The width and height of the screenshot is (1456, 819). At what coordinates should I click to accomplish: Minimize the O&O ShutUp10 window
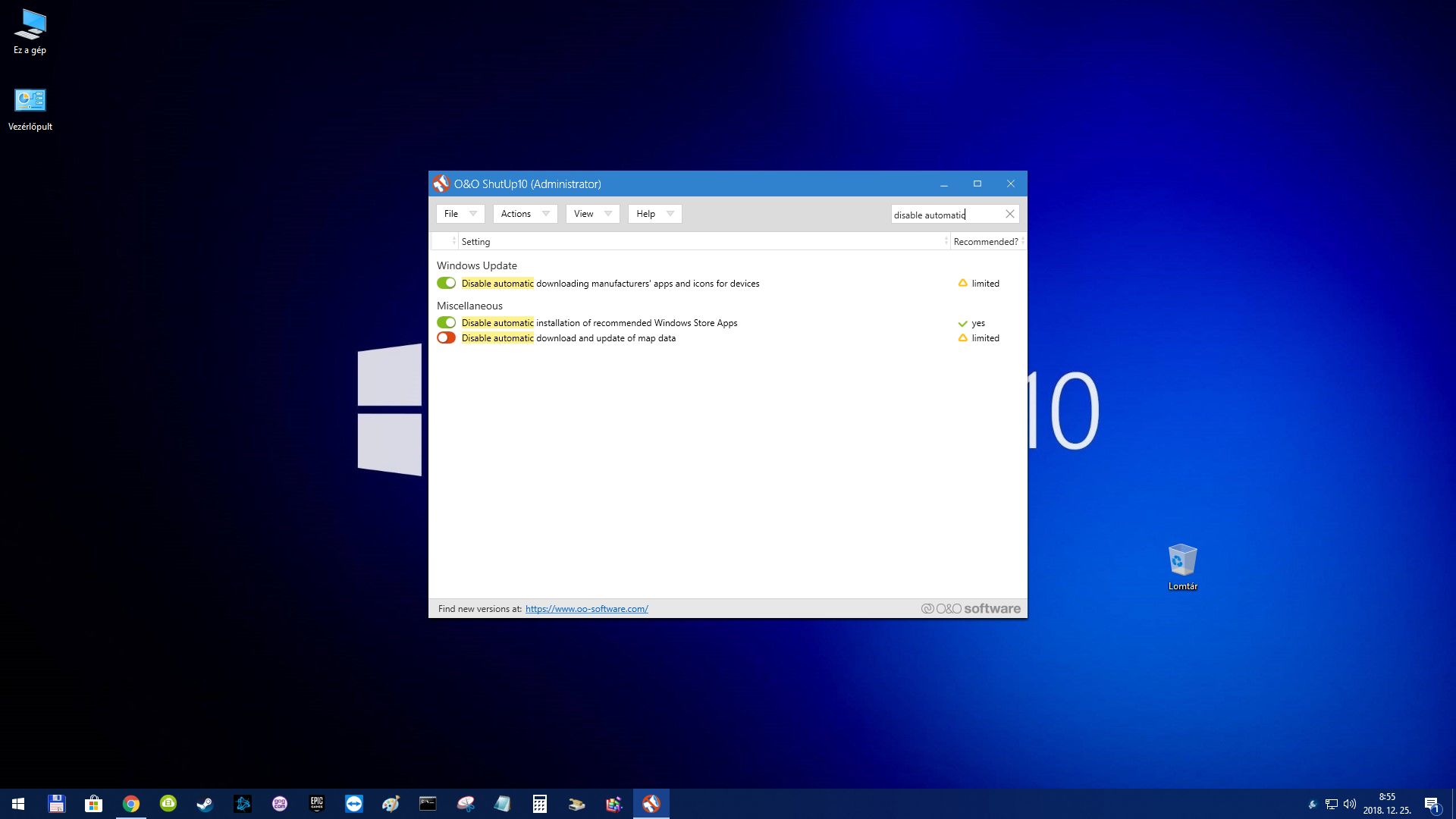tap(943, 184)
